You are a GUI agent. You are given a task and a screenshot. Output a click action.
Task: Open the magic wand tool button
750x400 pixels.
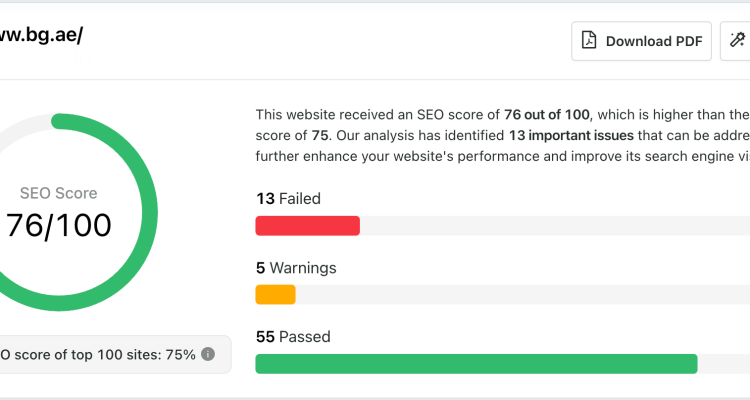(x=736, y=41)
